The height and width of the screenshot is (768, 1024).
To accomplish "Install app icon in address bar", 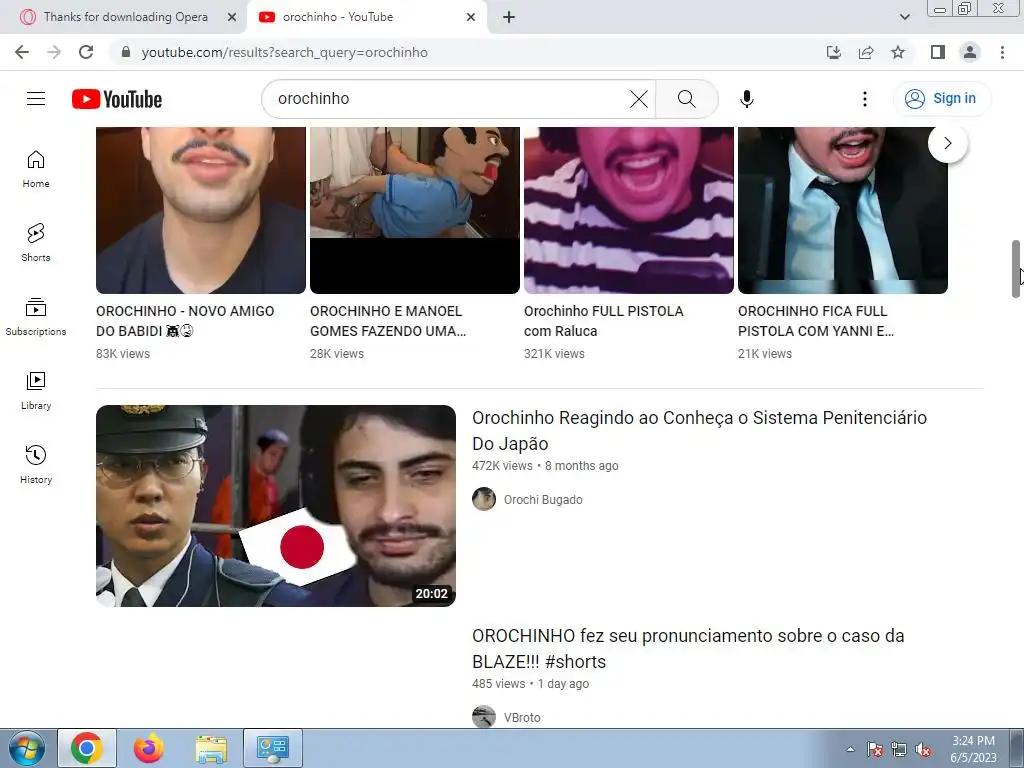I will (x=833, y=52).
